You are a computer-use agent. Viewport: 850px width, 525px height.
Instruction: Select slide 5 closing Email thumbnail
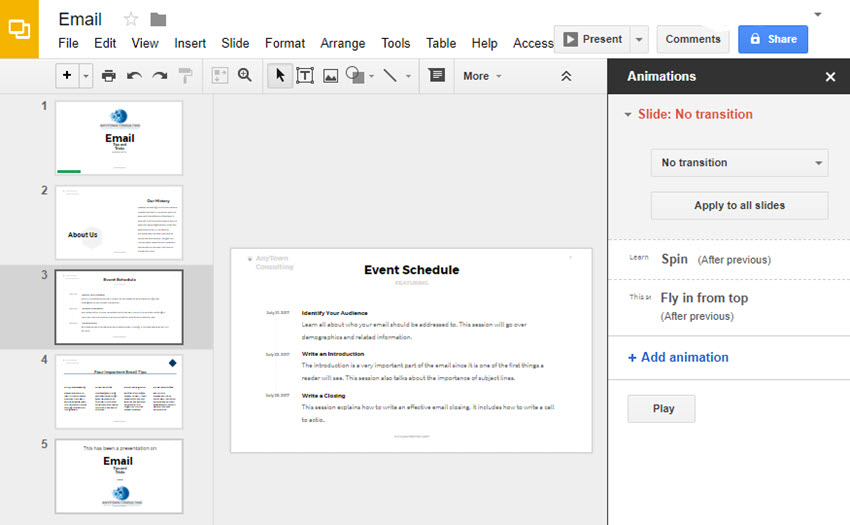point(119,476)
